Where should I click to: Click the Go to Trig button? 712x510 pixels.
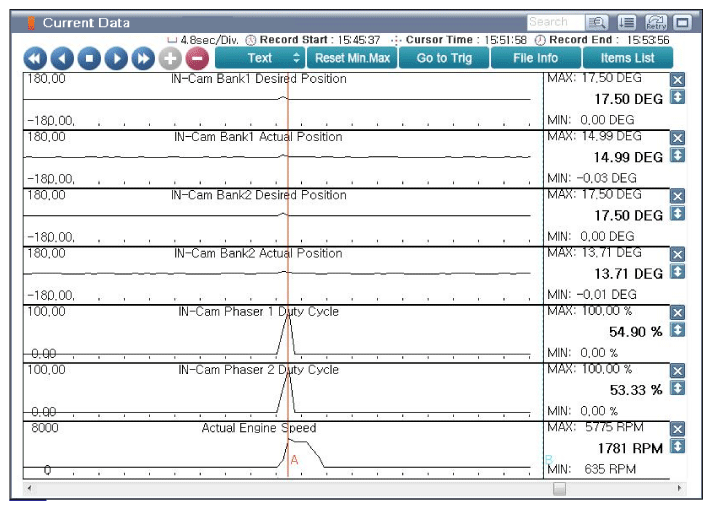pos(444,58)
